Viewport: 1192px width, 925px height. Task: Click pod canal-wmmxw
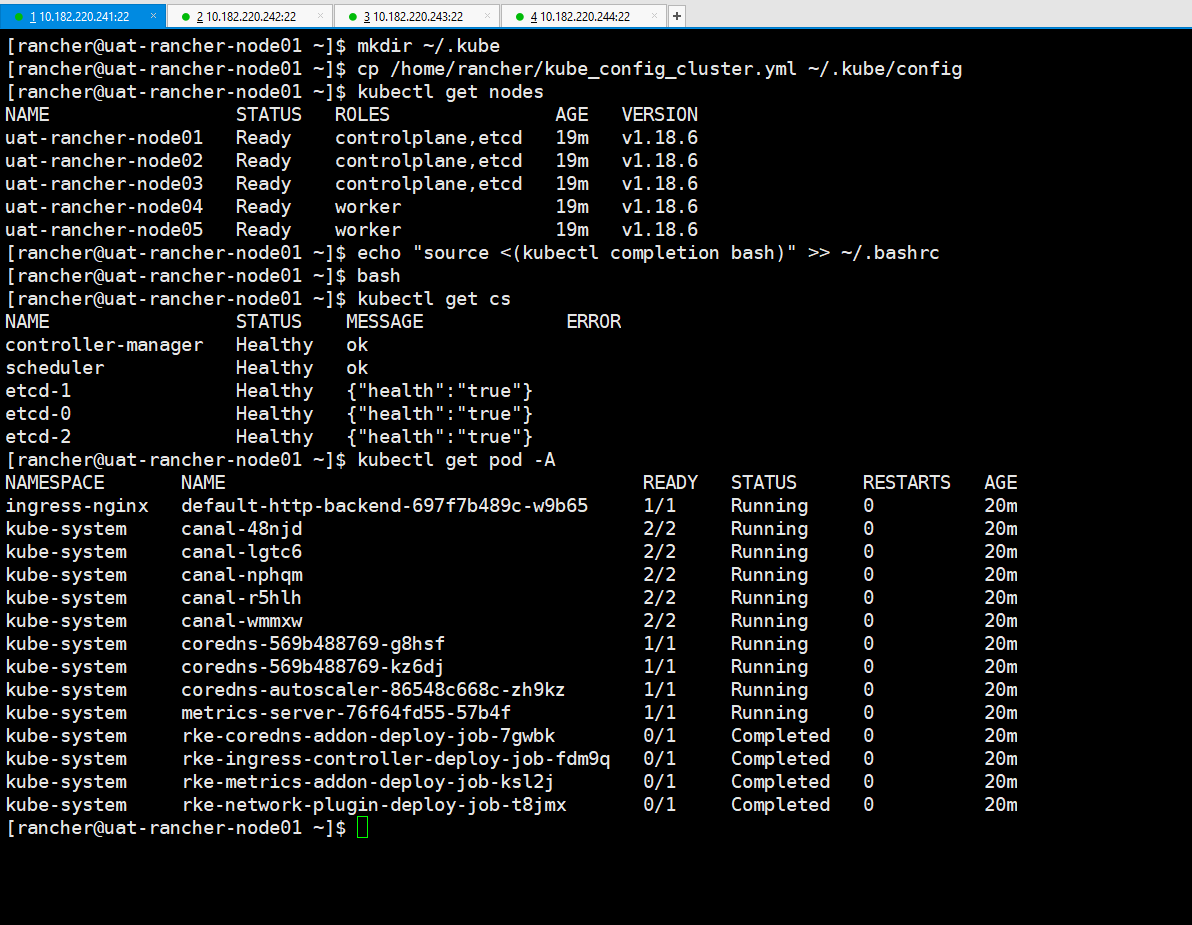[x=241, y=621]
